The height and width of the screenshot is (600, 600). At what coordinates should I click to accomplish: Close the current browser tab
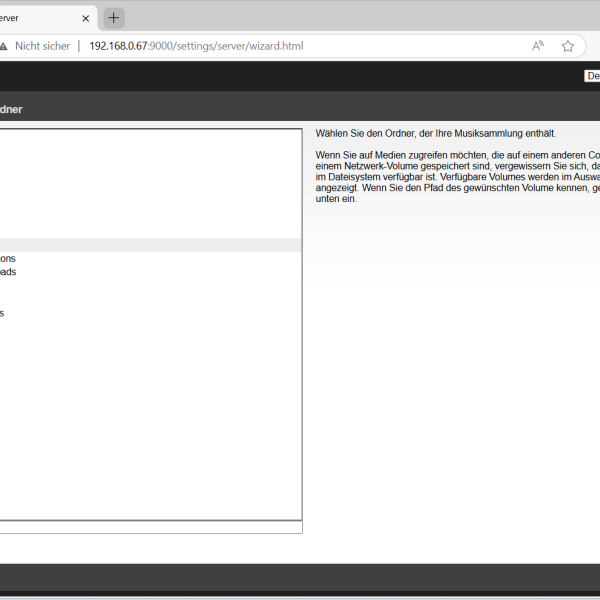click(x=86, y=18)
